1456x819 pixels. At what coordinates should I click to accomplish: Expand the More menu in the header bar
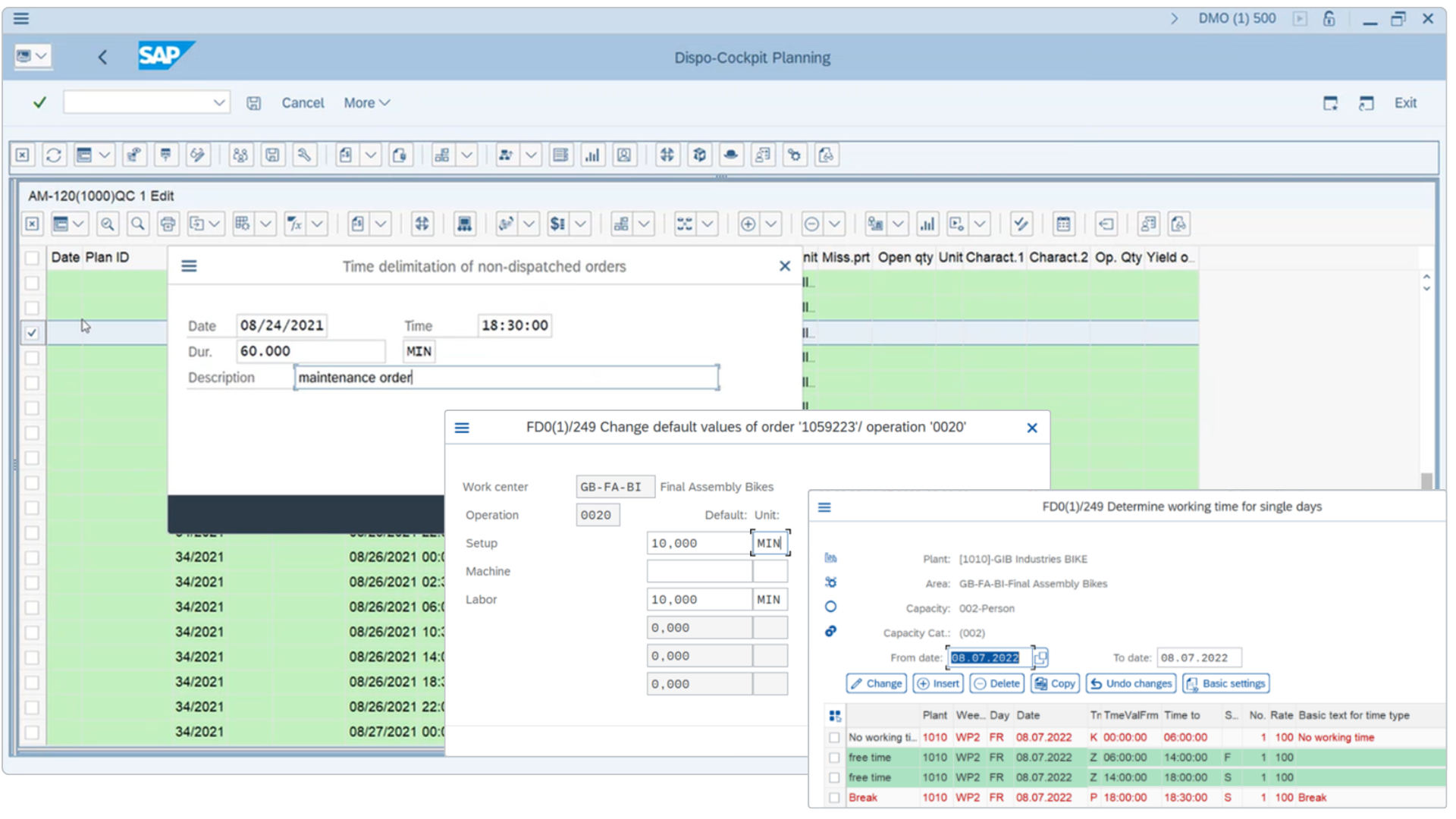click(366, 102)
